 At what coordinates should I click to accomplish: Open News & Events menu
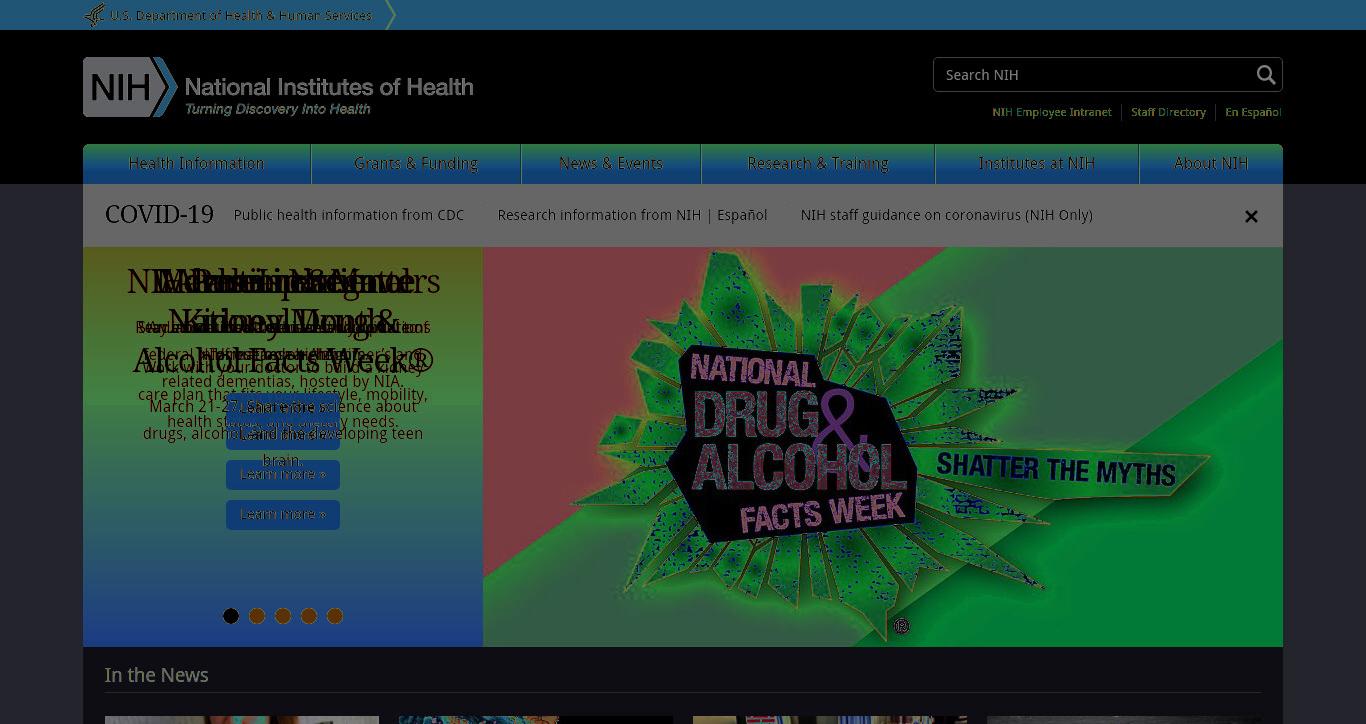coord(611,164)
